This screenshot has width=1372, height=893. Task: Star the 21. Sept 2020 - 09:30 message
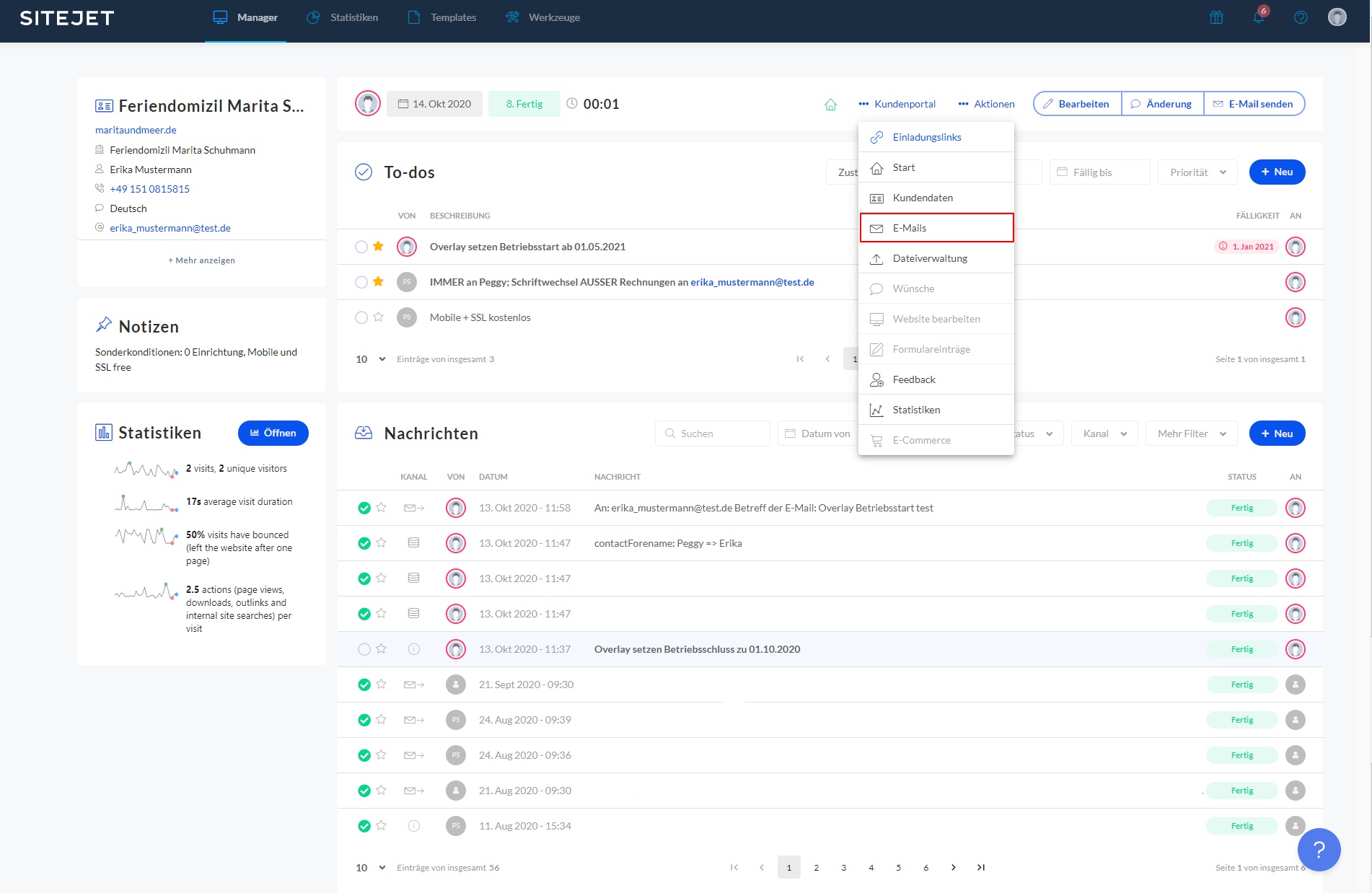[x=381, y=685]
